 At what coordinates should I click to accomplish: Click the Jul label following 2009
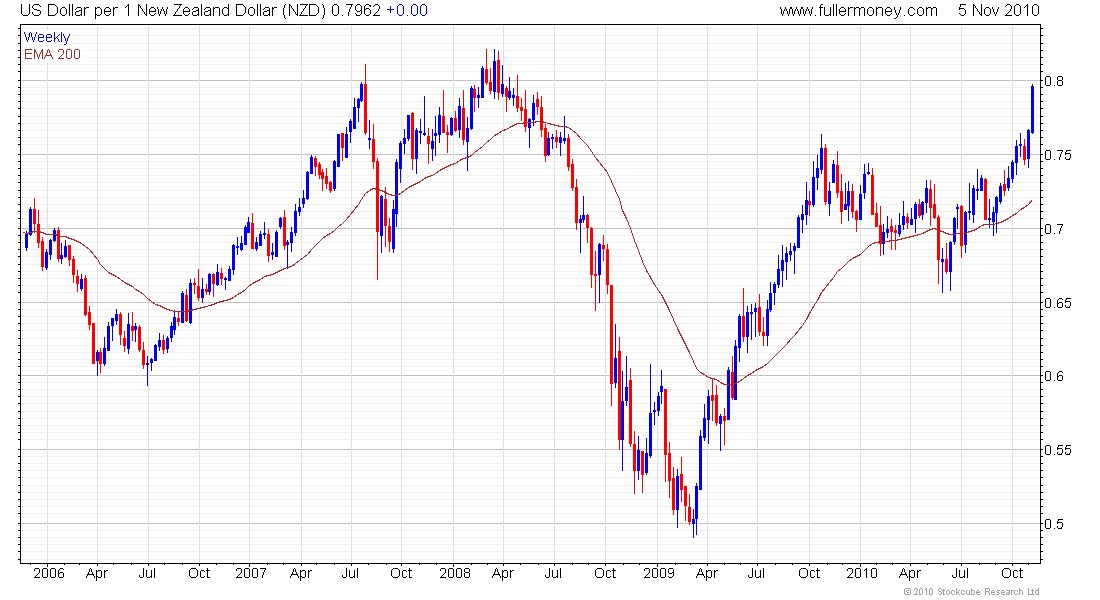click(x=756, y=573)
